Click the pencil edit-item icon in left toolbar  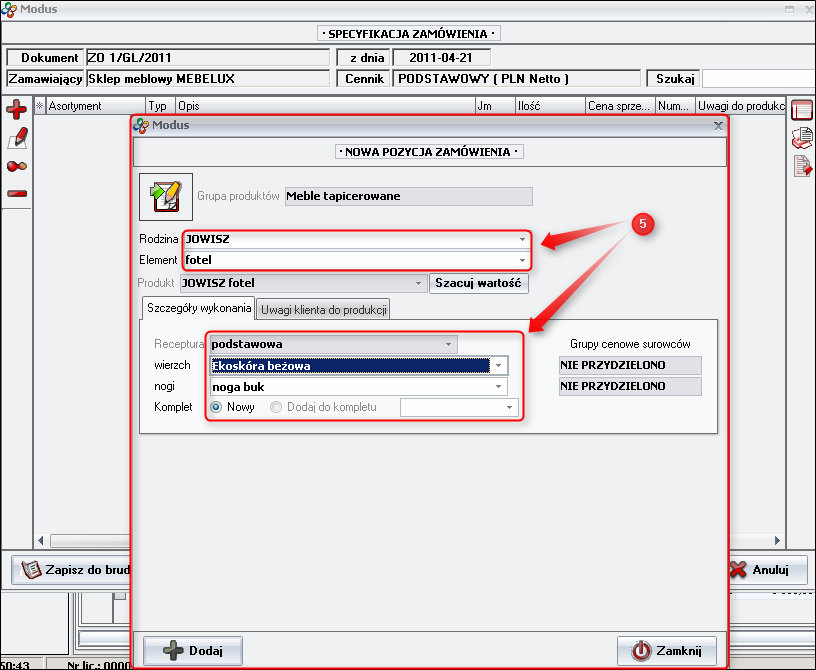[x=16, y=139]
